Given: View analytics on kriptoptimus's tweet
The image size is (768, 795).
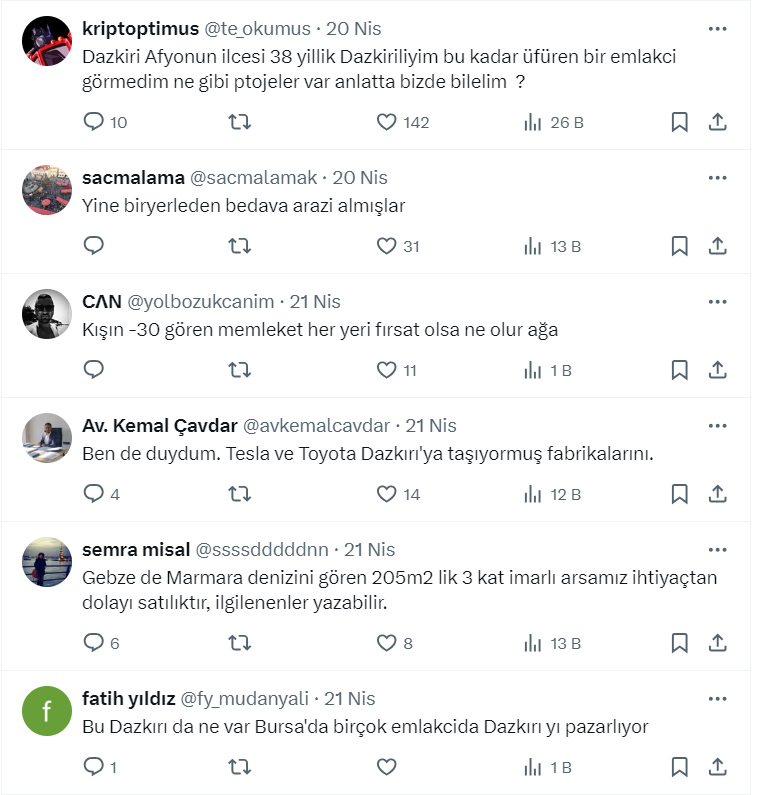Looking at the screenshot, I should pyautogui.click(x=533, y=122).
